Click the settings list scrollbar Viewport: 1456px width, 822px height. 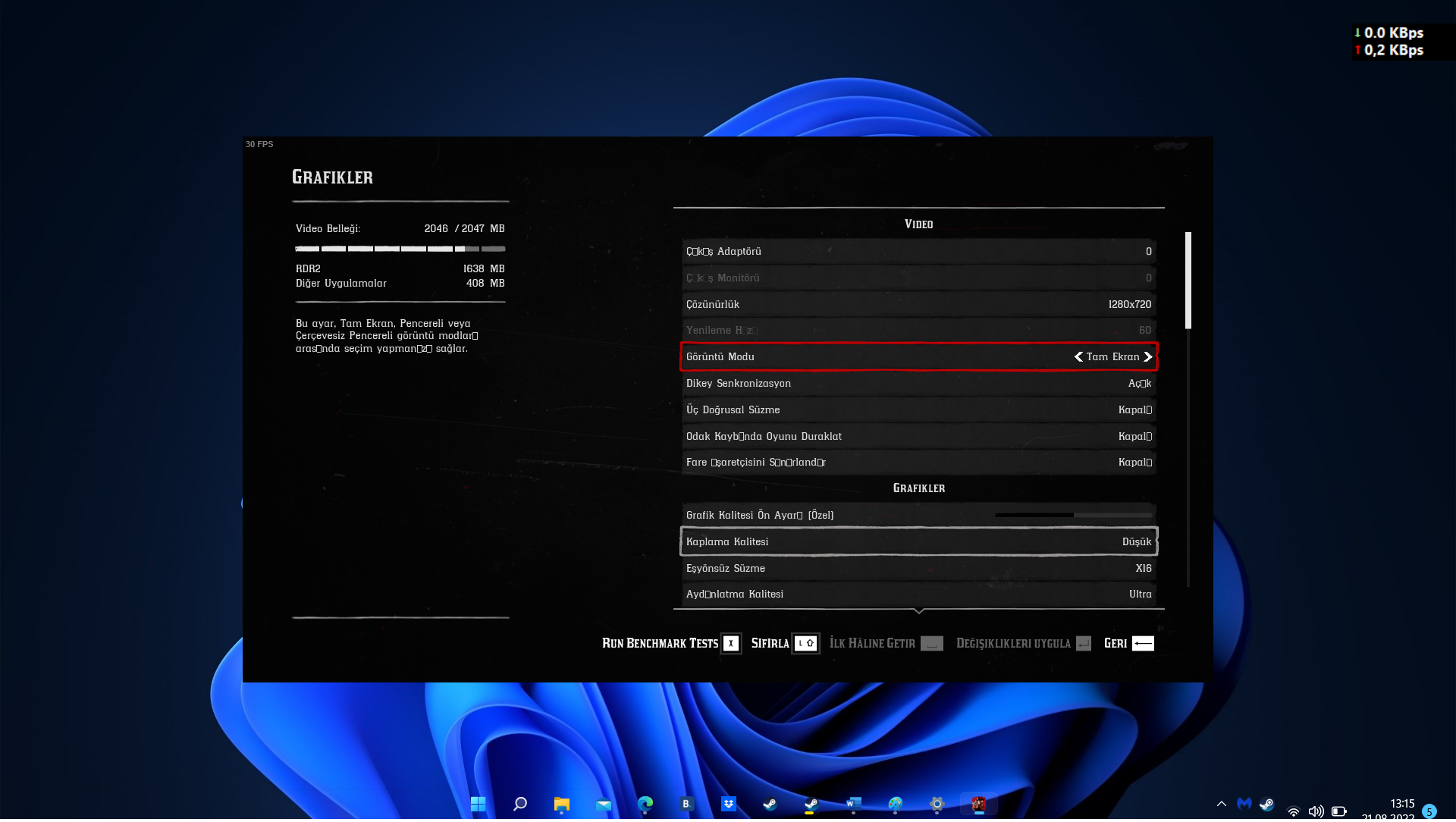pyautogui.click(x=1188, y=281)
